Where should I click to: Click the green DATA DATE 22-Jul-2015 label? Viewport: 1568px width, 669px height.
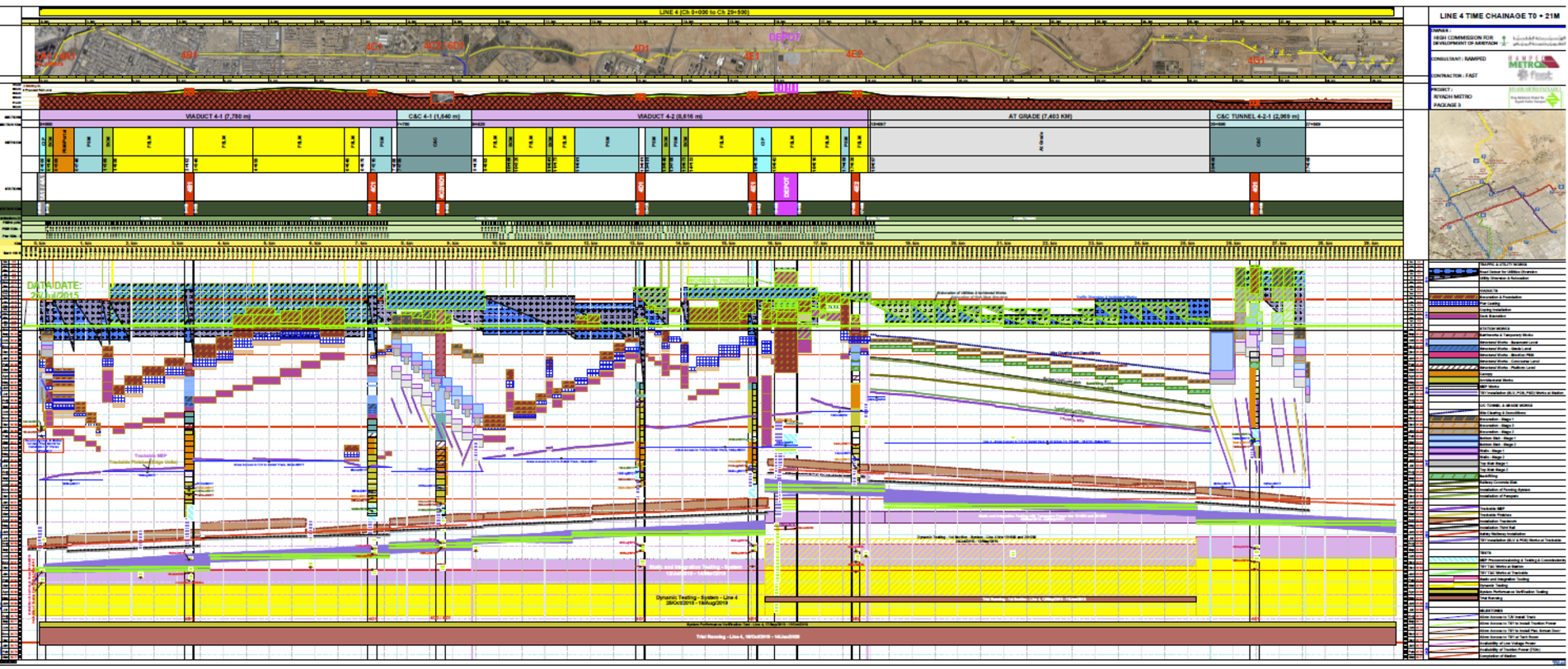coord(54,290)
